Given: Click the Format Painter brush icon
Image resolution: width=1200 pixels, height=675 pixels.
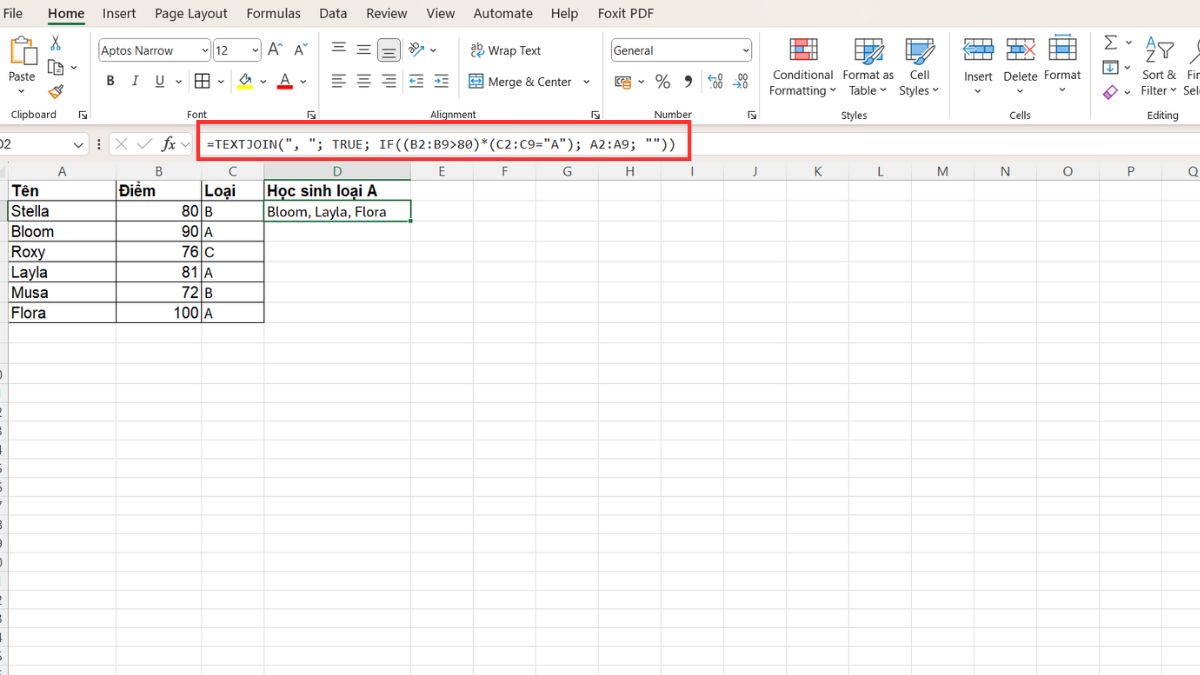Looking at the screenshot, I should point(56,91).
